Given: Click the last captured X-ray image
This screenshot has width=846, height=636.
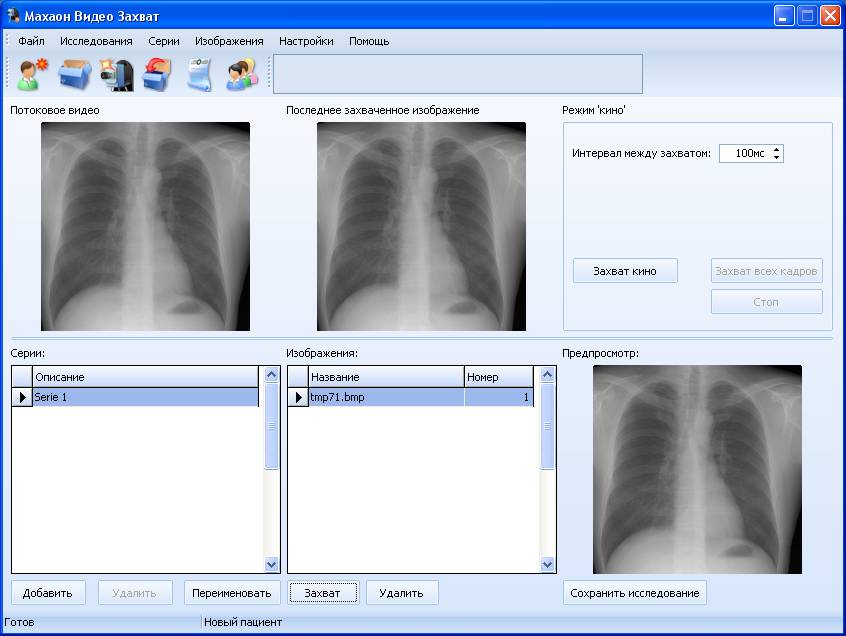Looking at the screenshot, I should pos(421,226).
